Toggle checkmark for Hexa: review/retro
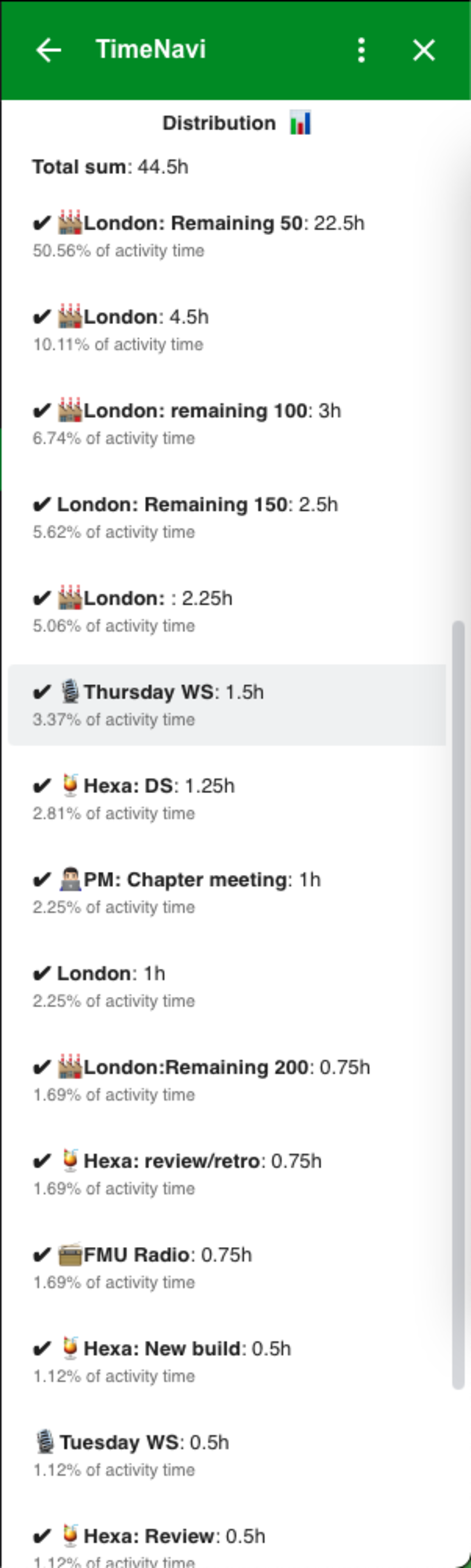 click(42, 1160)
